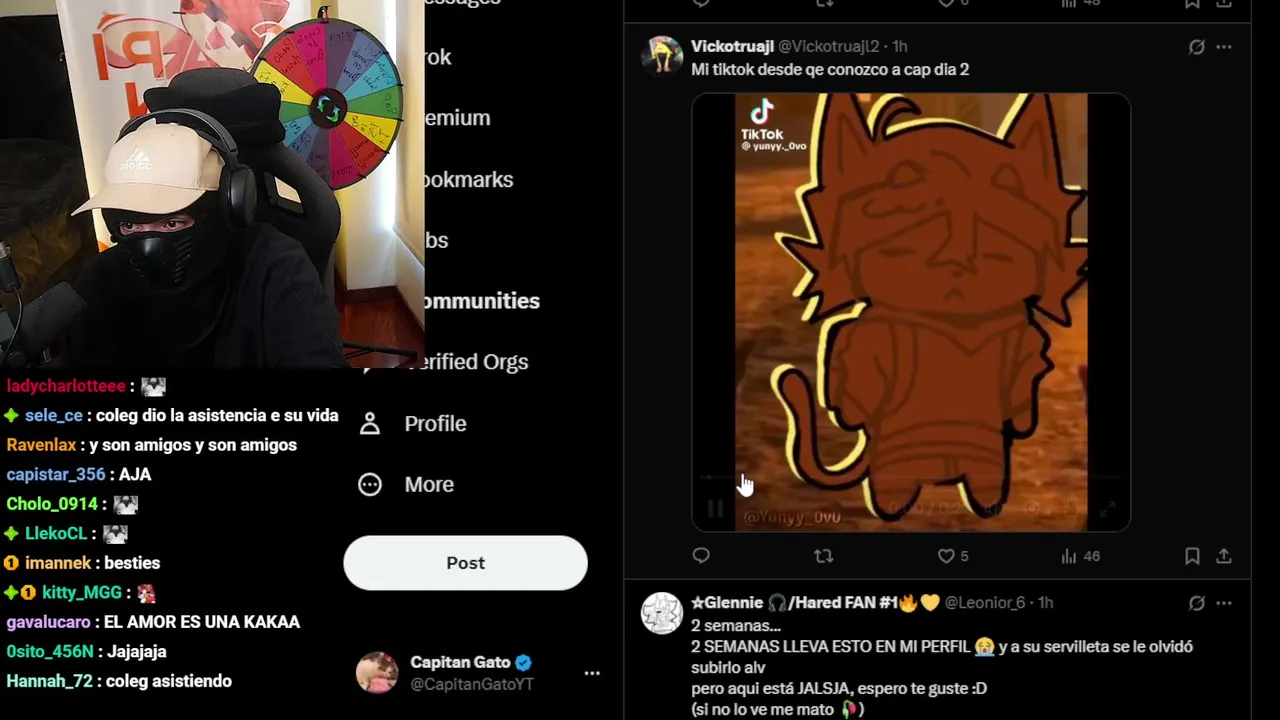Open Grok on Glennie's post
Viewport: 1280px width, 720px height.
tap(1196, 603)
